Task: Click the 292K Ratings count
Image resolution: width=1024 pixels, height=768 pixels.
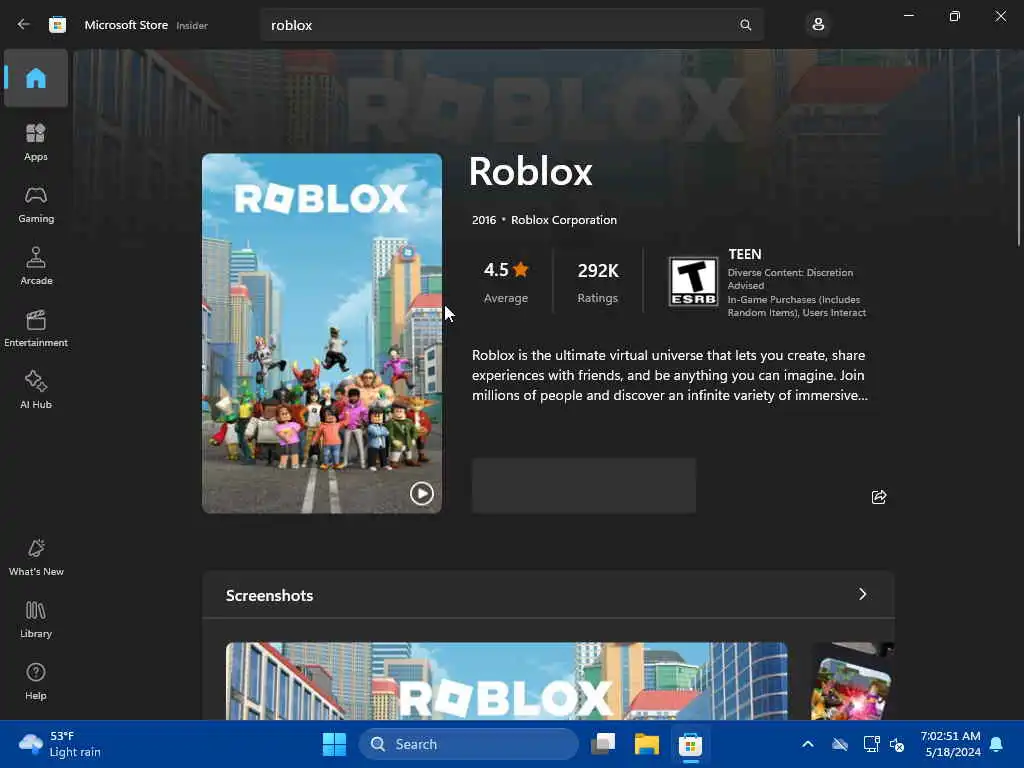Action: [598, 281]
